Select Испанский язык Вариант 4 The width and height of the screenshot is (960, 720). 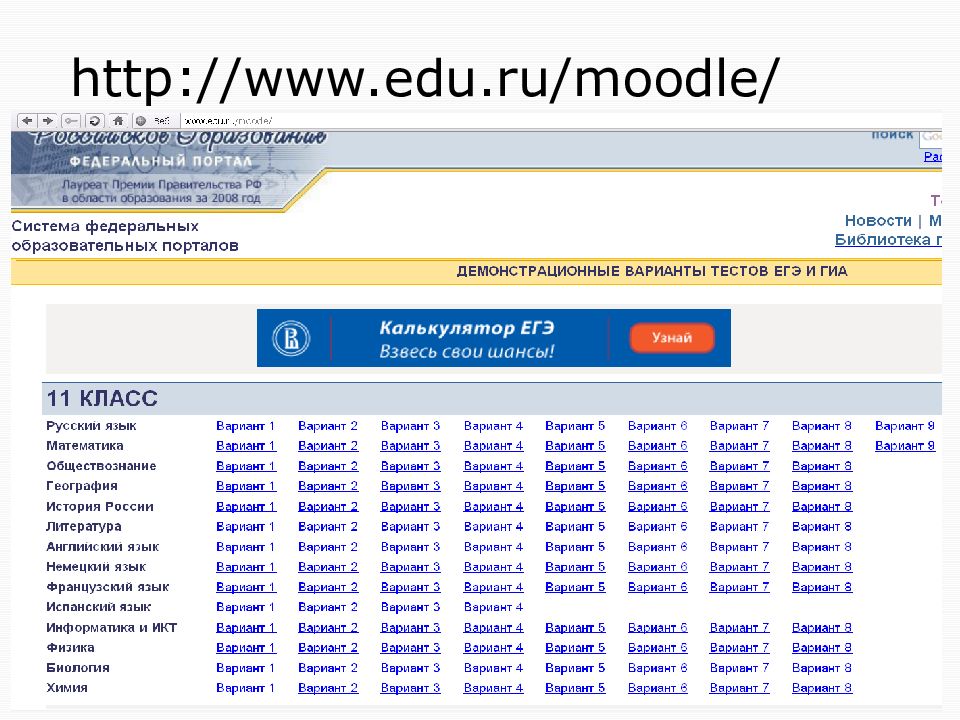click(493, 607)
